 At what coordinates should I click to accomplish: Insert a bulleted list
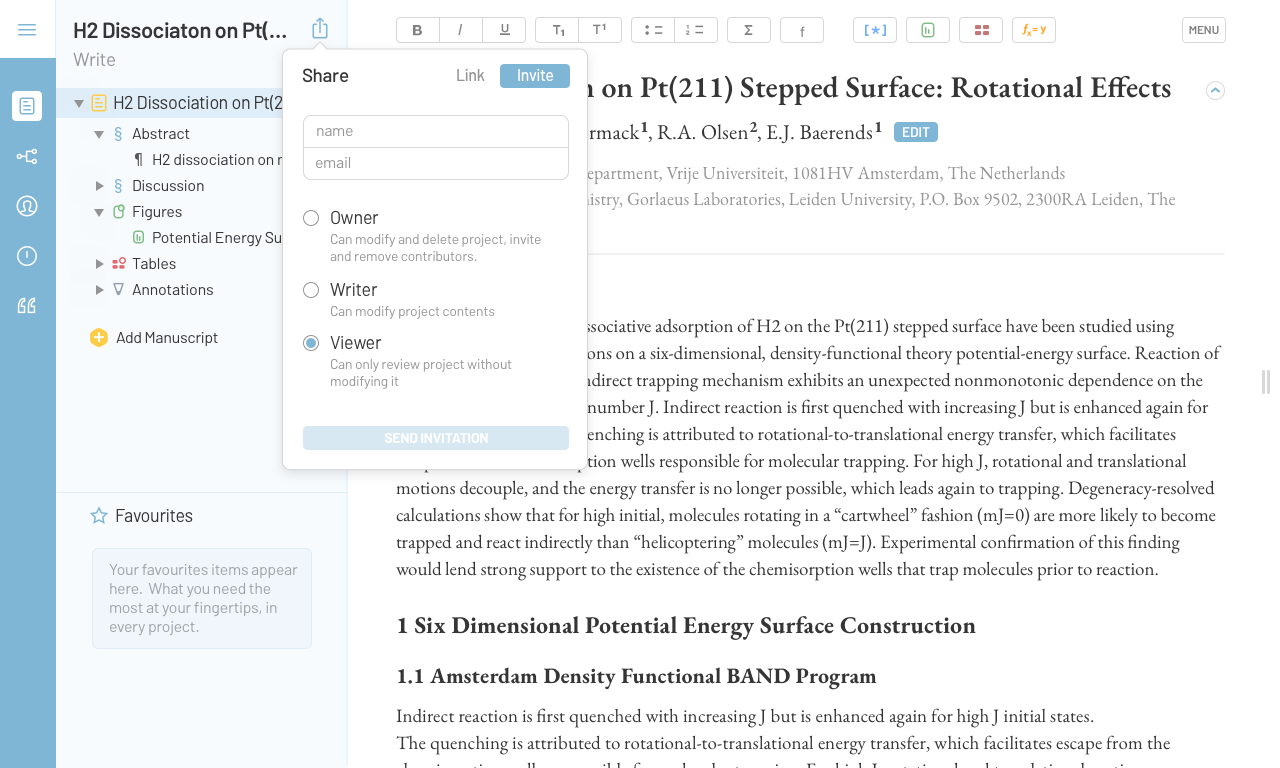click(653, 30)
